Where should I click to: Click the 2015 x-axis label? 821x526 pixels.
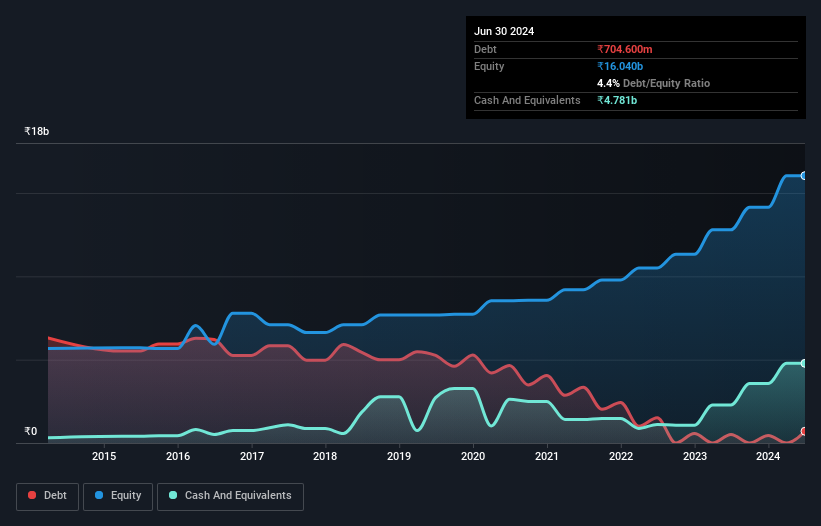pyautogui.click(x=104, y=456)
